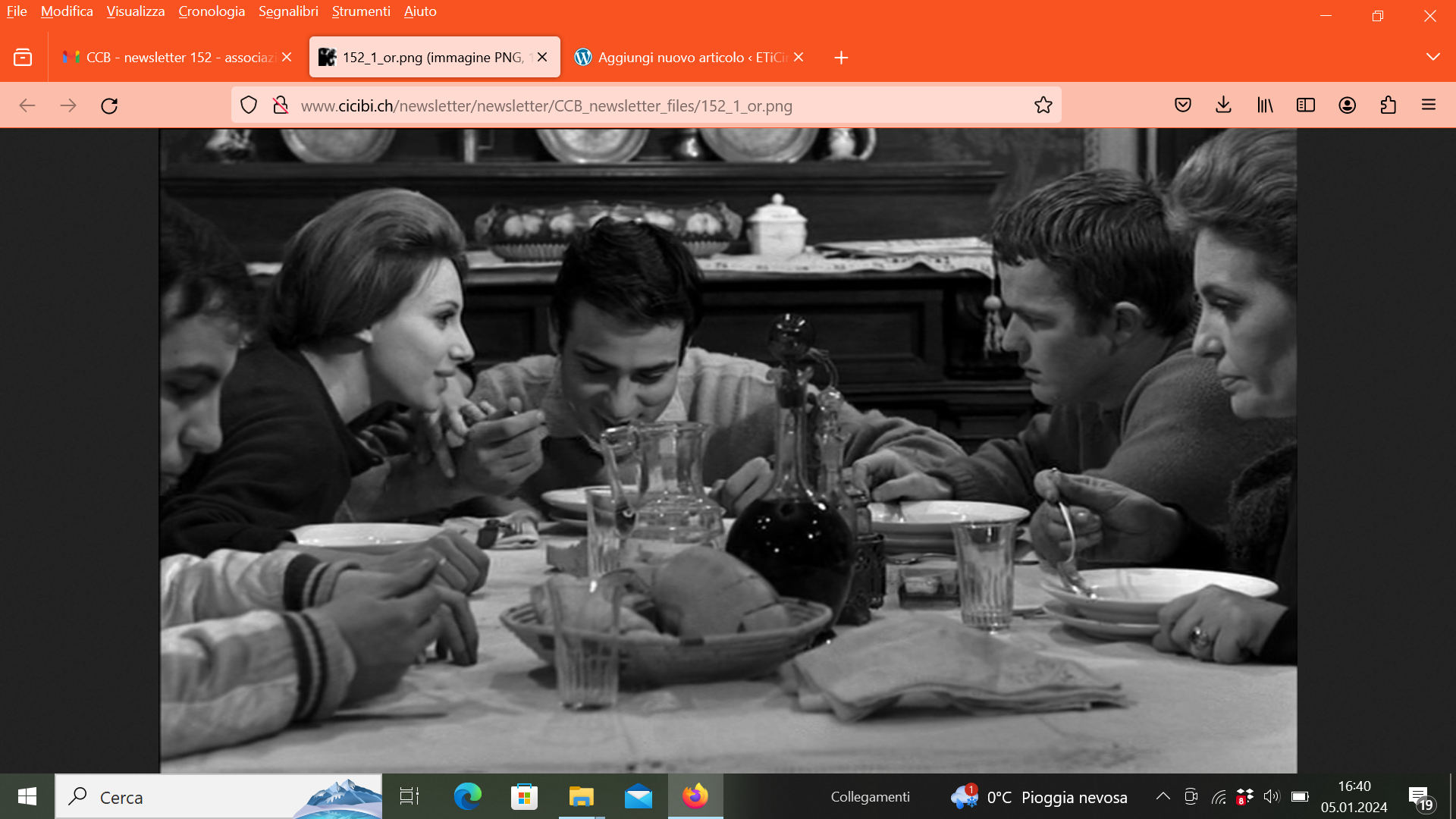The width and height of the screenshot is (1456, 819).
Task: Click the Firefox taskbar icon
Action: (x=695, y=796)
